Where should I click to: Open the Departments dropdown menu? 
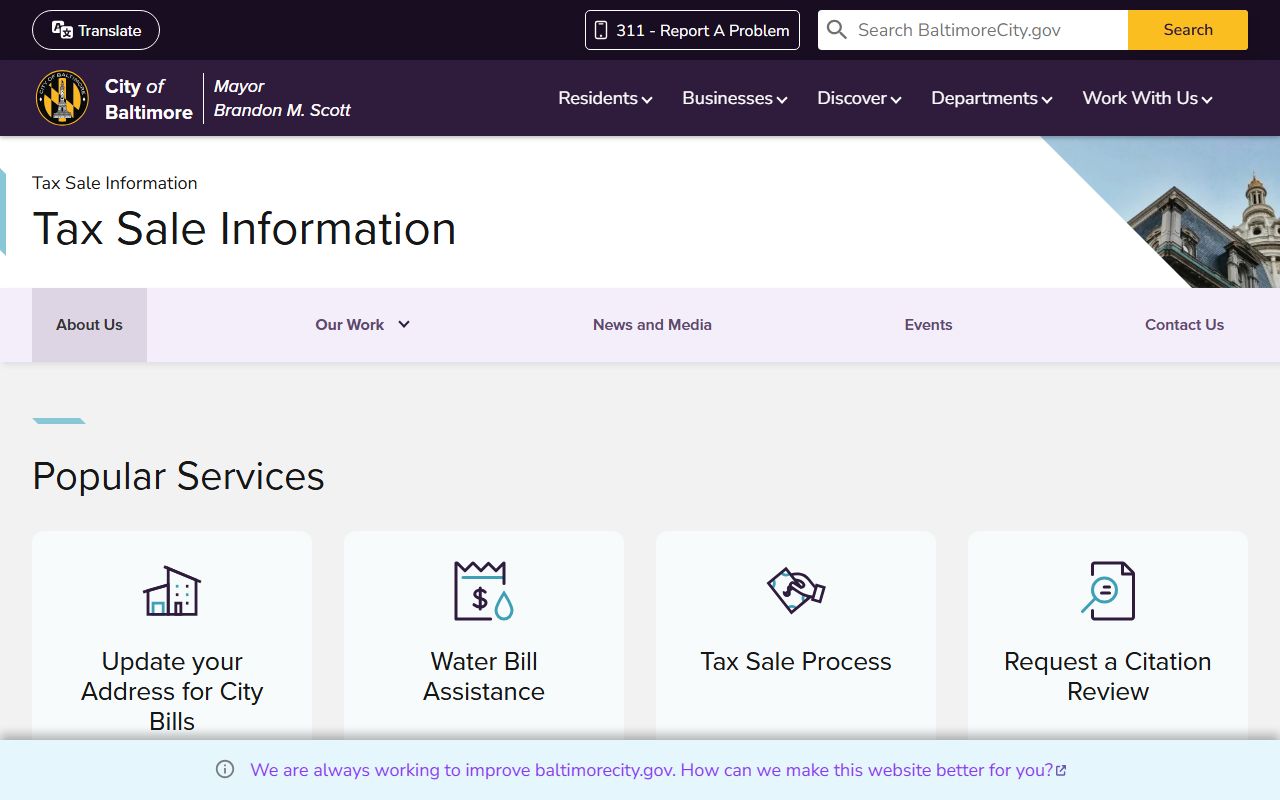tap(991, 98)
